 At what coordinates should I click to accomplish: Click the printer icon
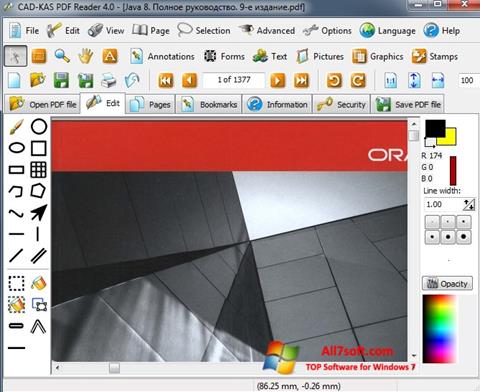(x=109, y=80)
